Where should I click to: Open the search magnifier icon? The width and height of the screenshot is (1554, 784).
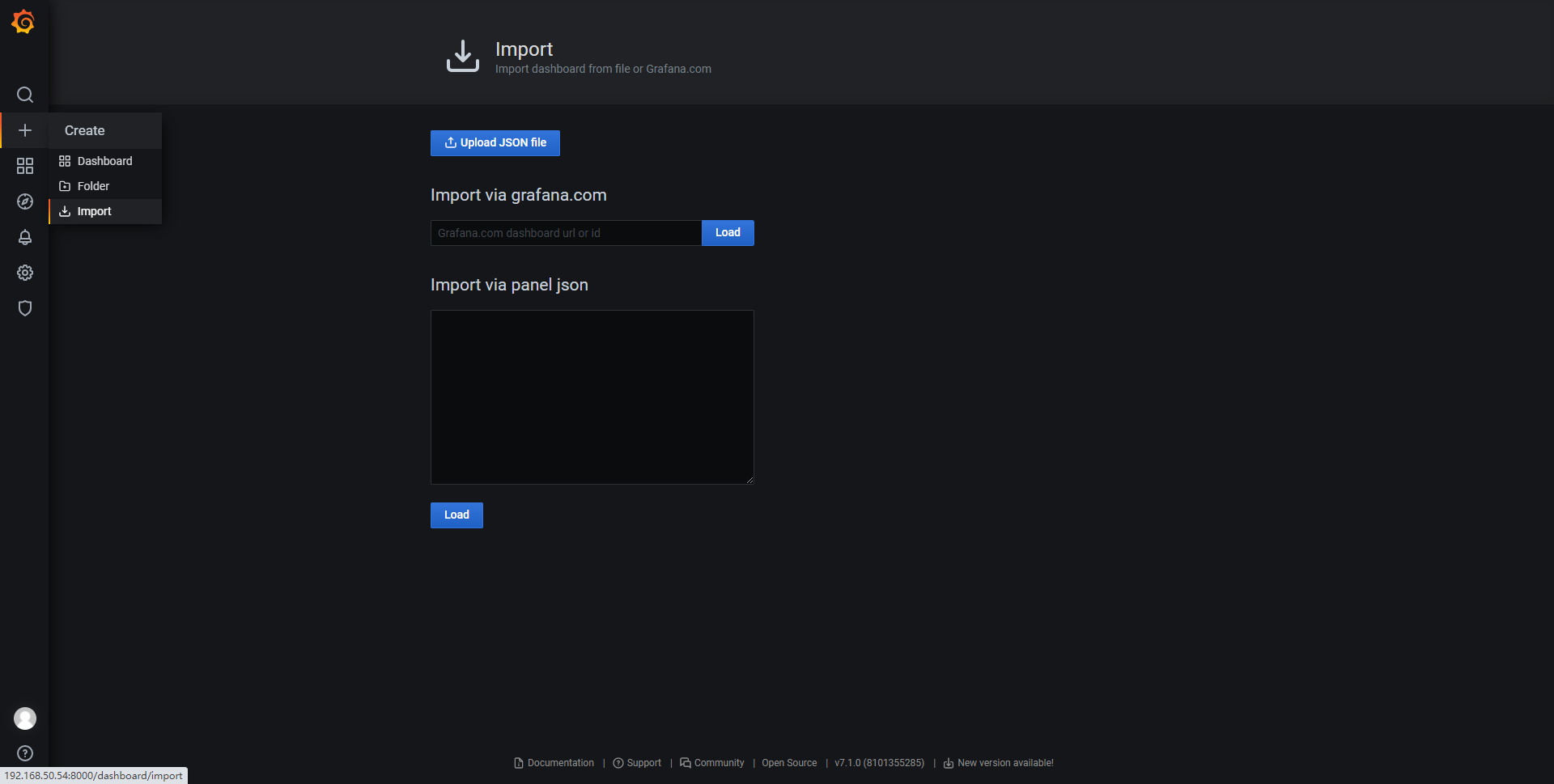coord(25,95)
